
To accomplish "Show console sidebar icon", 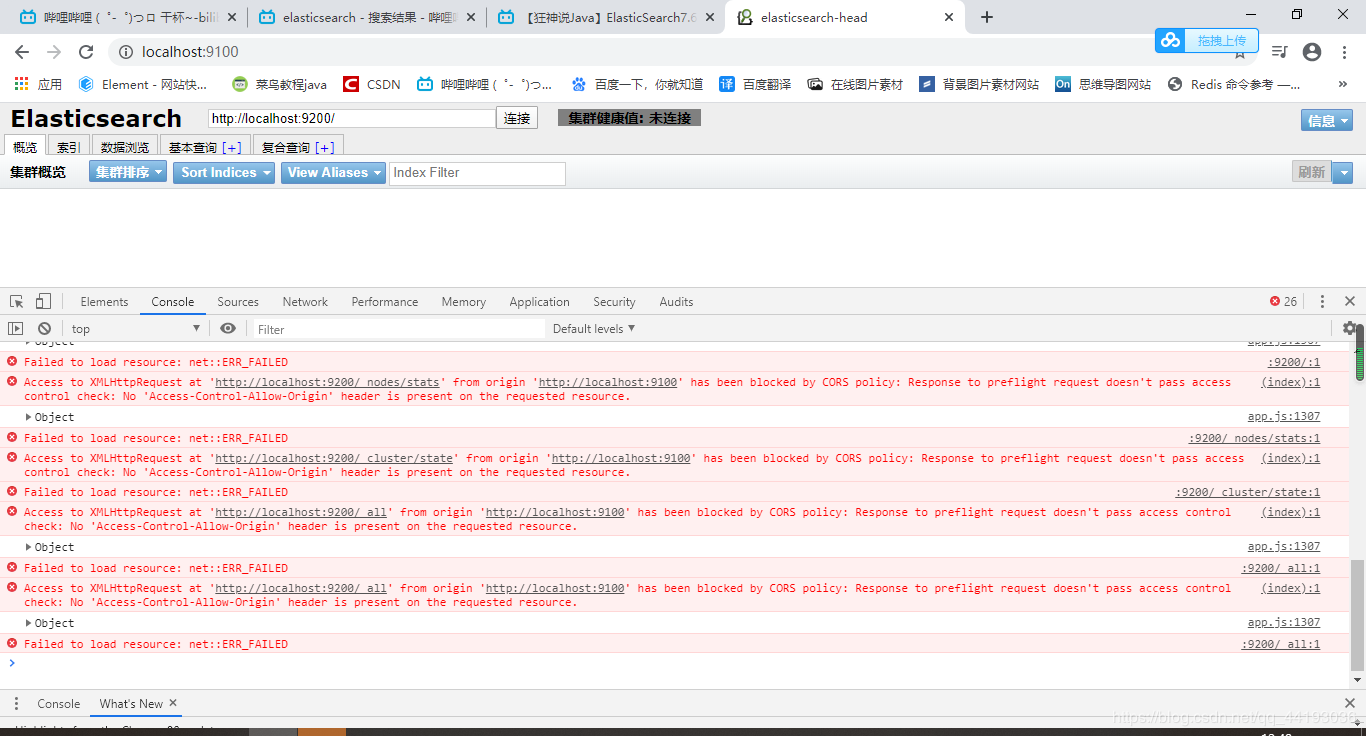I will [x=15, y=328].
